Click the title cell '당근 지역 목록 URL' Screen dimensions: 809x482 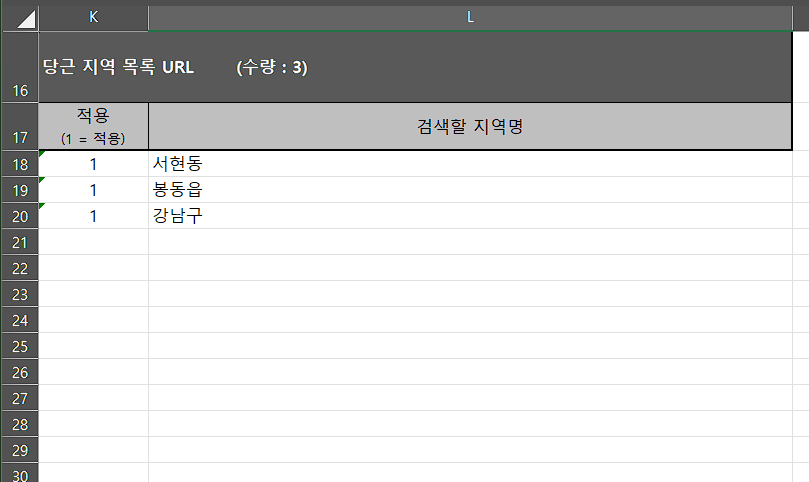point(118,67)
